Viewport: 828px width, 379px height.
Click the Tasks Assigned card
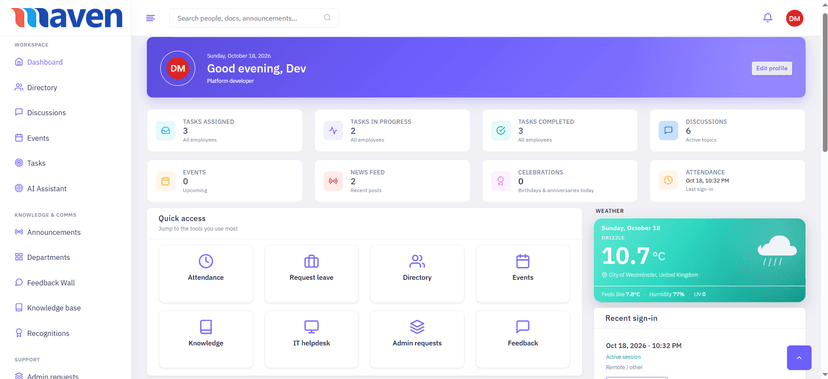(224, 130)
